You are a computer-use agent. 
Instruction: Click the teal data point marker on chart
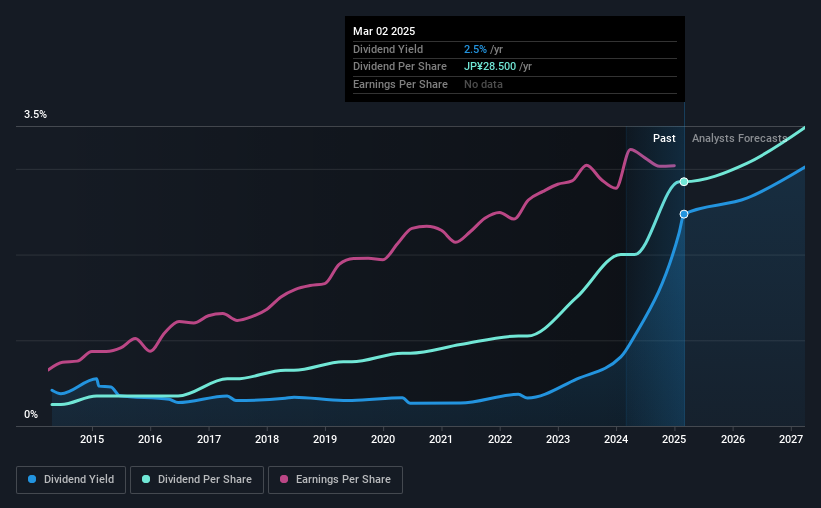coord(684,182)
